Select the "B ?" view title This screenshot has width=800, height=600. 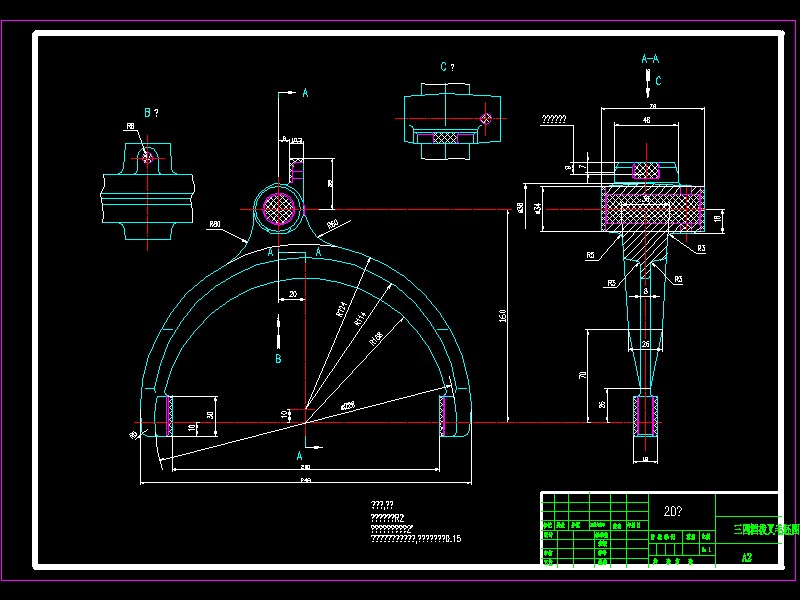pos(151,113)
